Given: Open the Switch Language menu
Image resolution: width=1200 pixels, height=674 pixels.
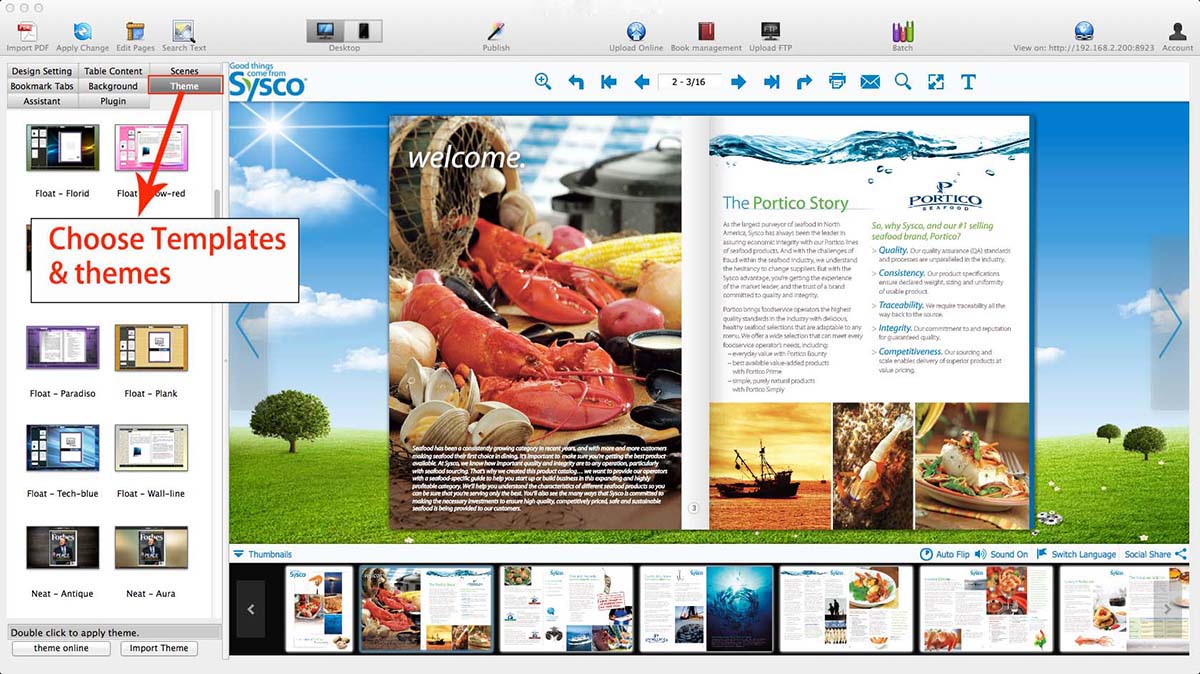Looking at the screenshot, I should click(1076, 554).
